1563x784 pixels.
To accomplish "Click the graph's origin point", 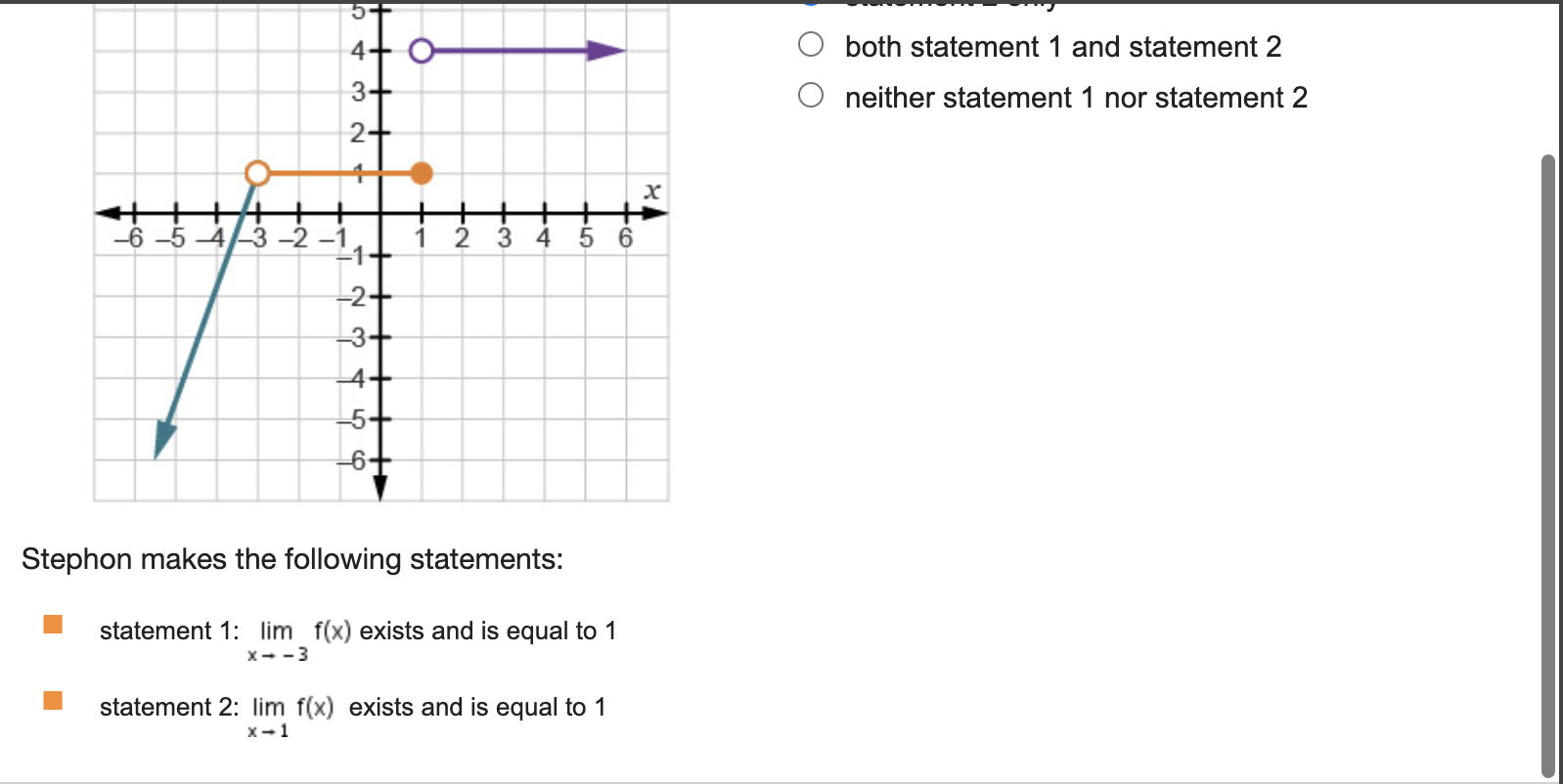I will 380,213.
